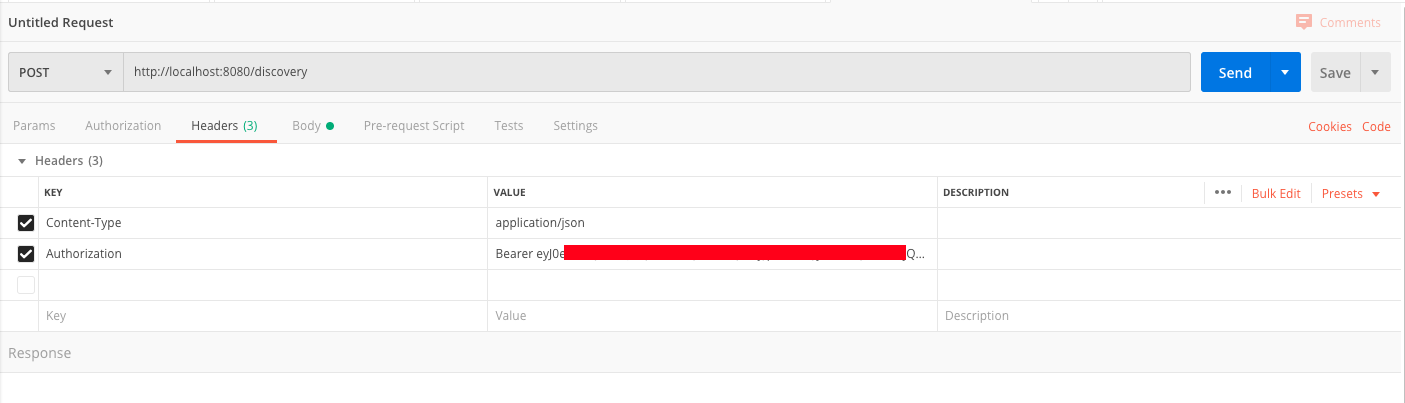Expand the Send button dropdown arrow
The width and height of the screenshot is (1405, 403).
coord(1285,72)
